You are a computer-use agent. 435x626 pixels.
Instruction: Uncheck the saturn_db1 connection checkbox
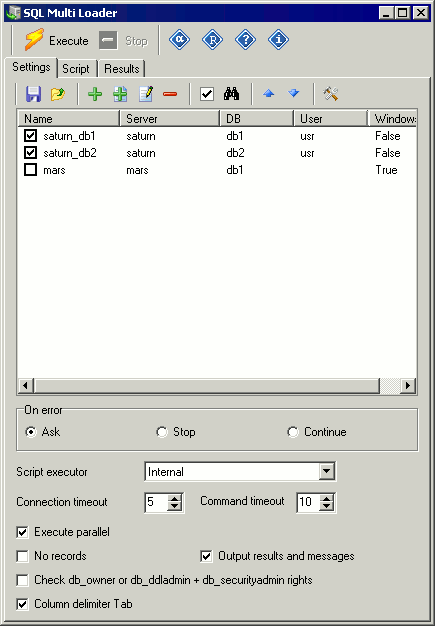coord(30,136)
